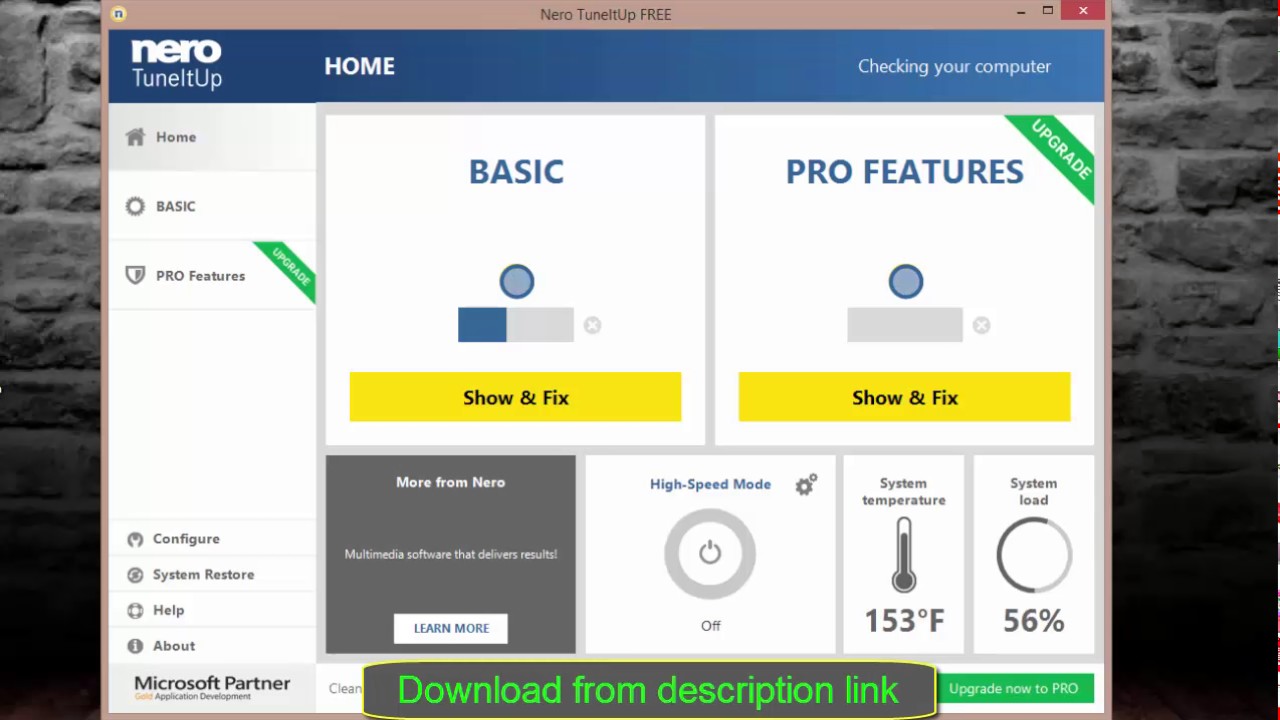The image size is (1280, 720).
Task: Click the Nero icon in the title bar
Action: [x=118, y=14]
